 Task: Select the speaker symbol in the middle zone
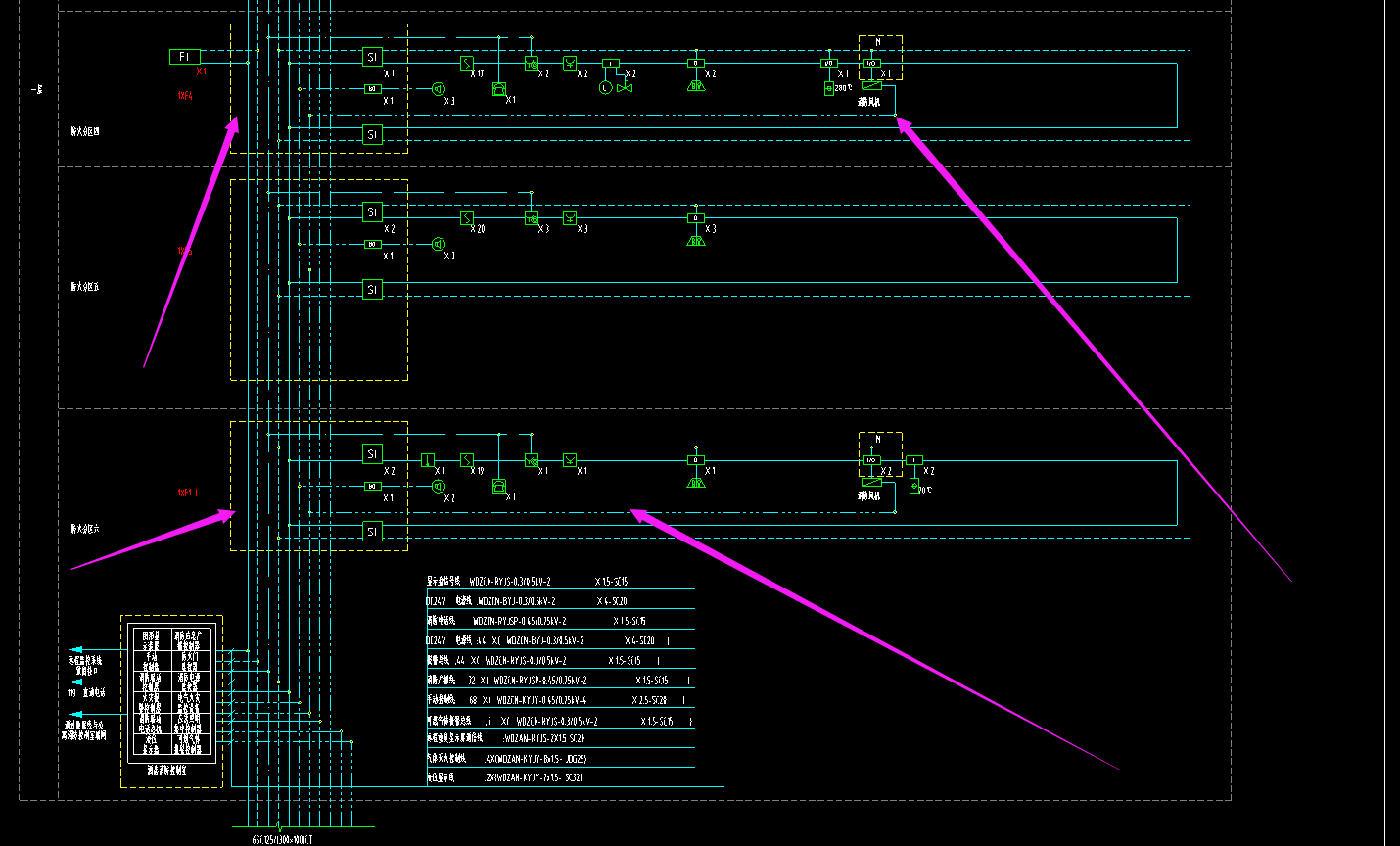click(439, 244)
